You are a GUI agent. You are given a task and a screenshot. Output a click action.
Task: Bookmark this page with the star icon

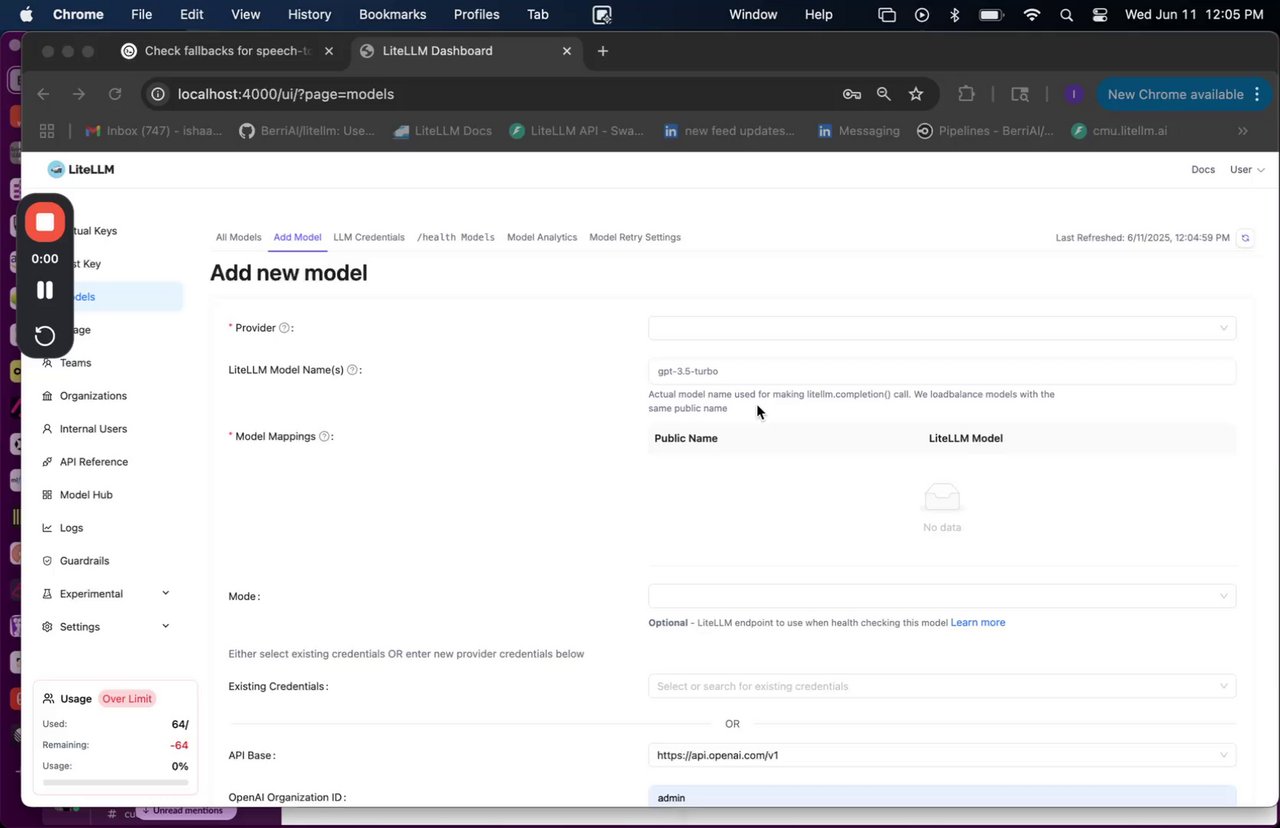pos(916,94)
